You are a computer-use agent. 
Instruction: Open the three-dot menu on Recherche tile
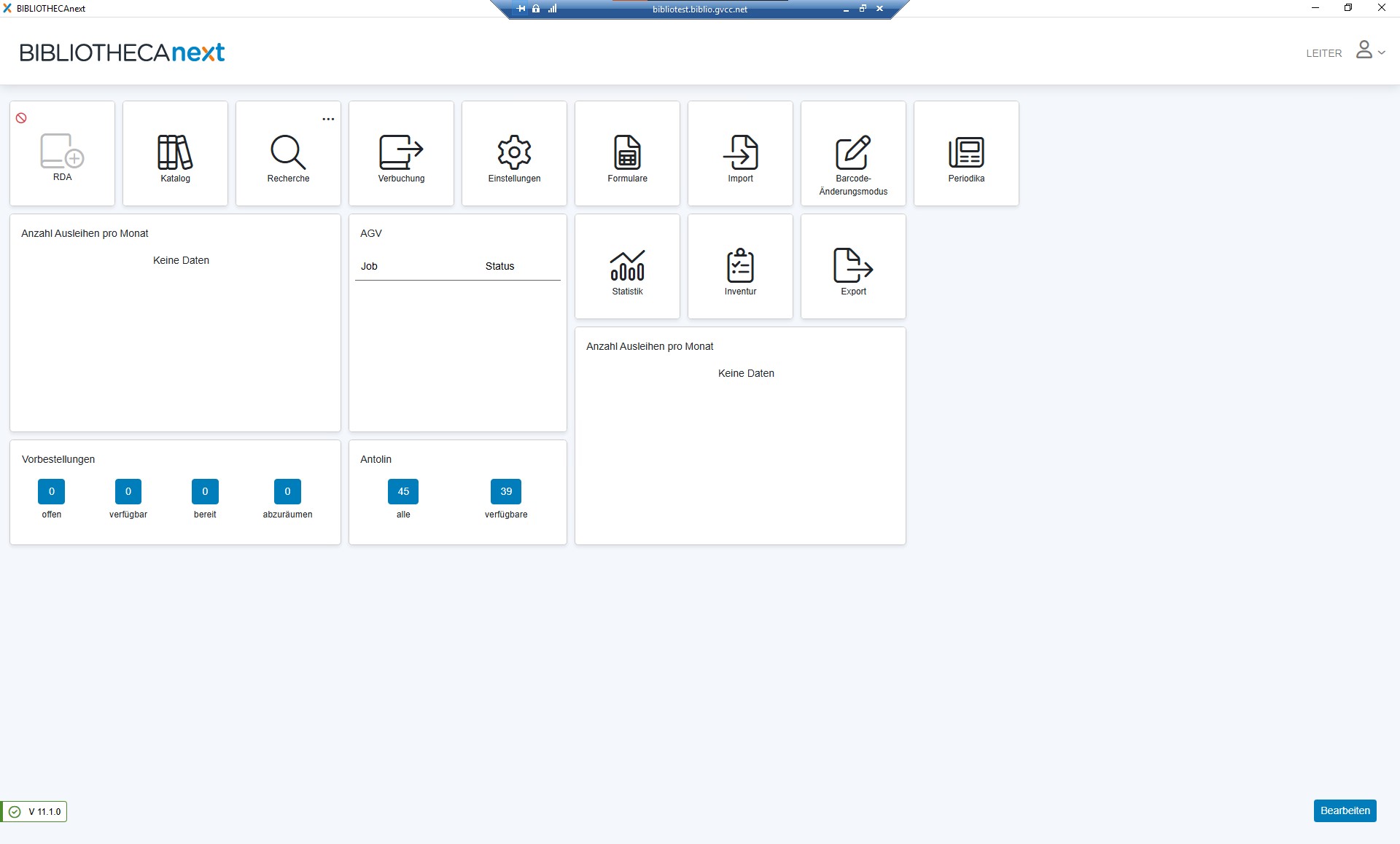tap(328, 119)
